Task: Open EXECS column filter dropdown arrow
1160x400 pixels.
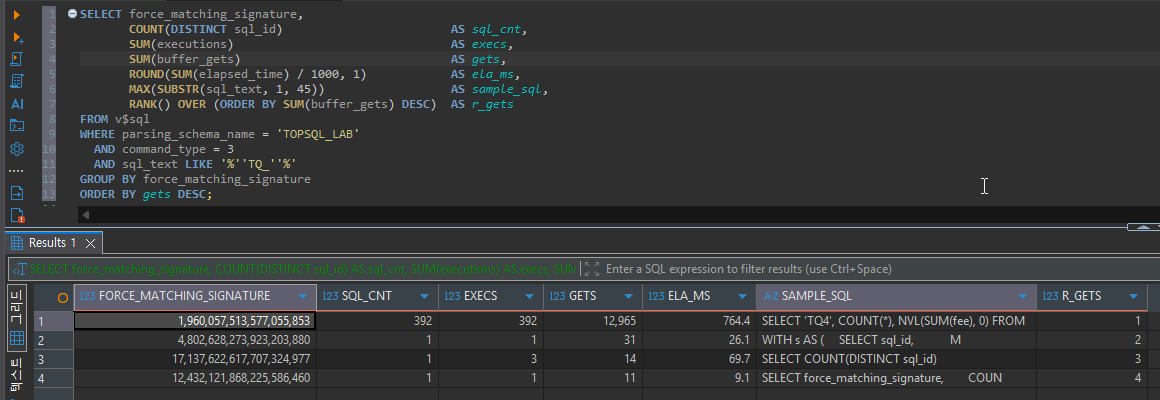Action: (x=530, y=296)
